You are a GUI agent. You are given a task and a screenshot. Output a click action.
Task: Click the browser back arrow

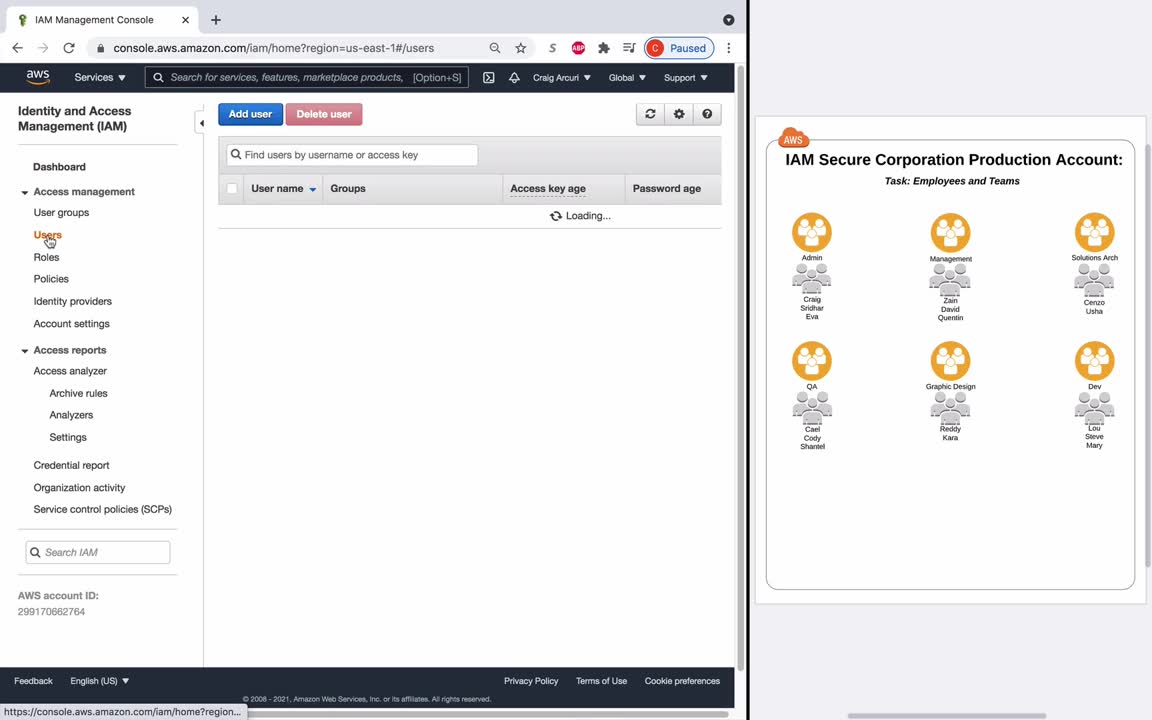point(18,48)
